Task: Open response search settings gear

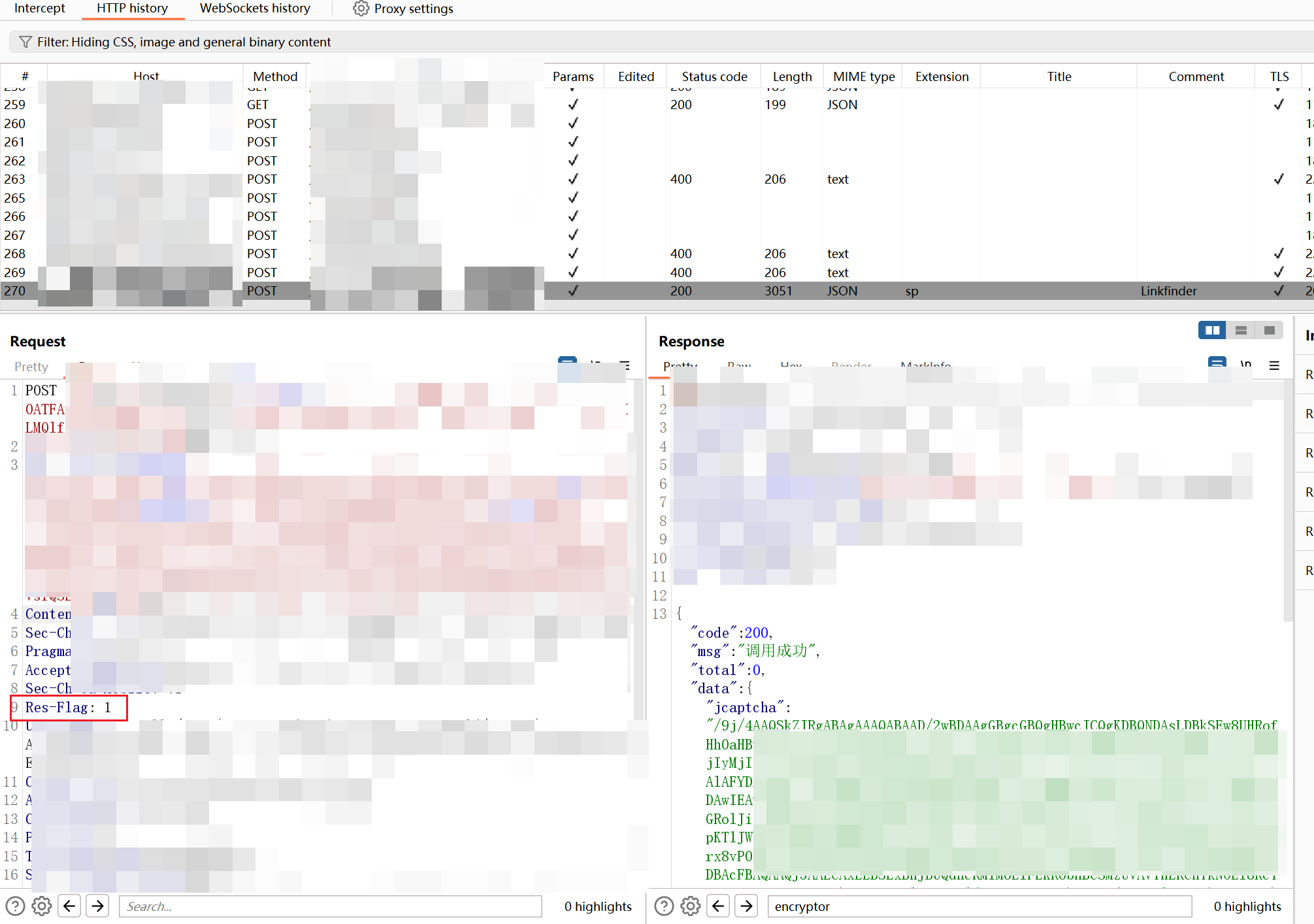Action: 691,906
